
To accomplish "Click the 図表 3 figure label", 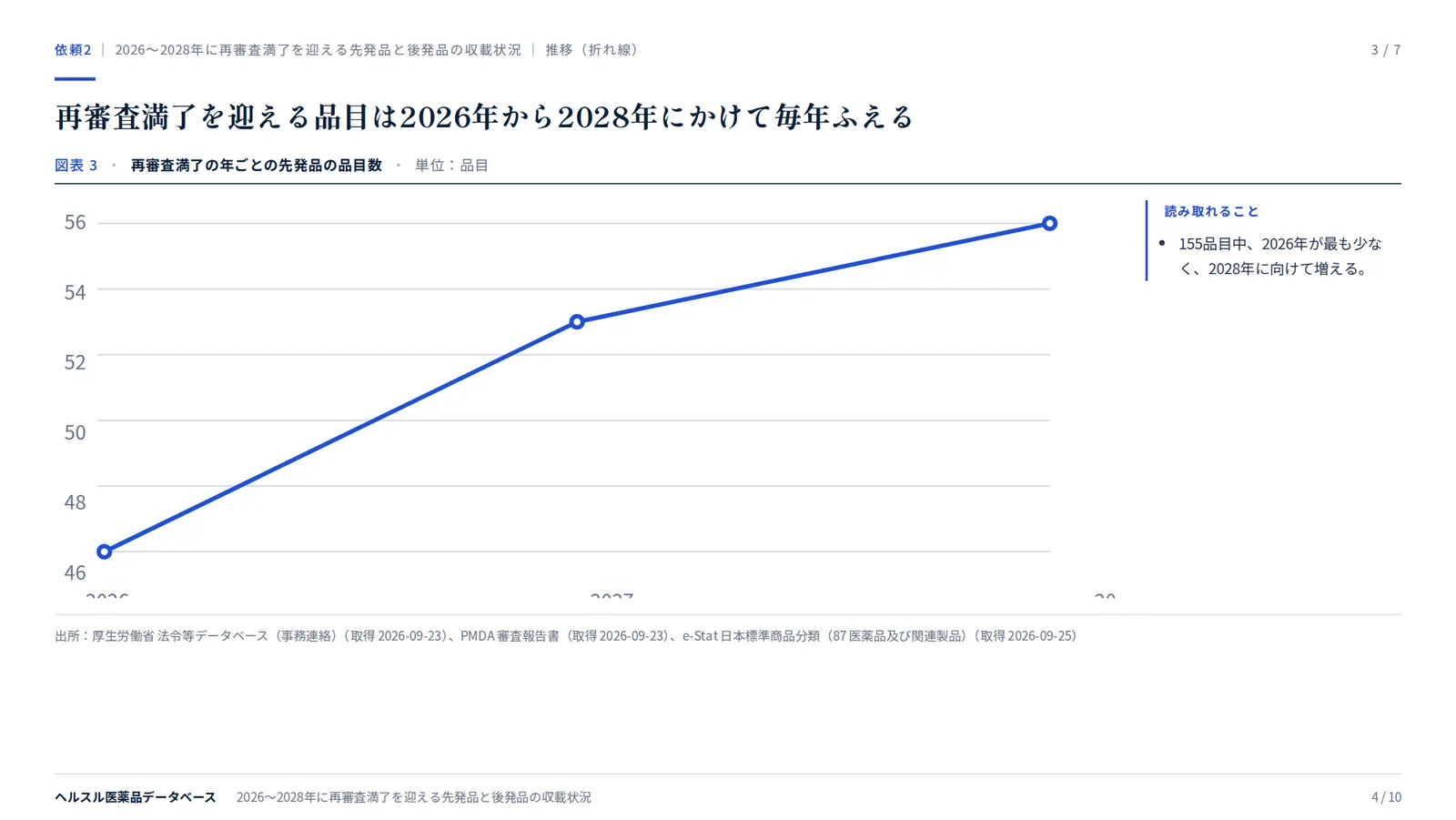I will [76, 165].
